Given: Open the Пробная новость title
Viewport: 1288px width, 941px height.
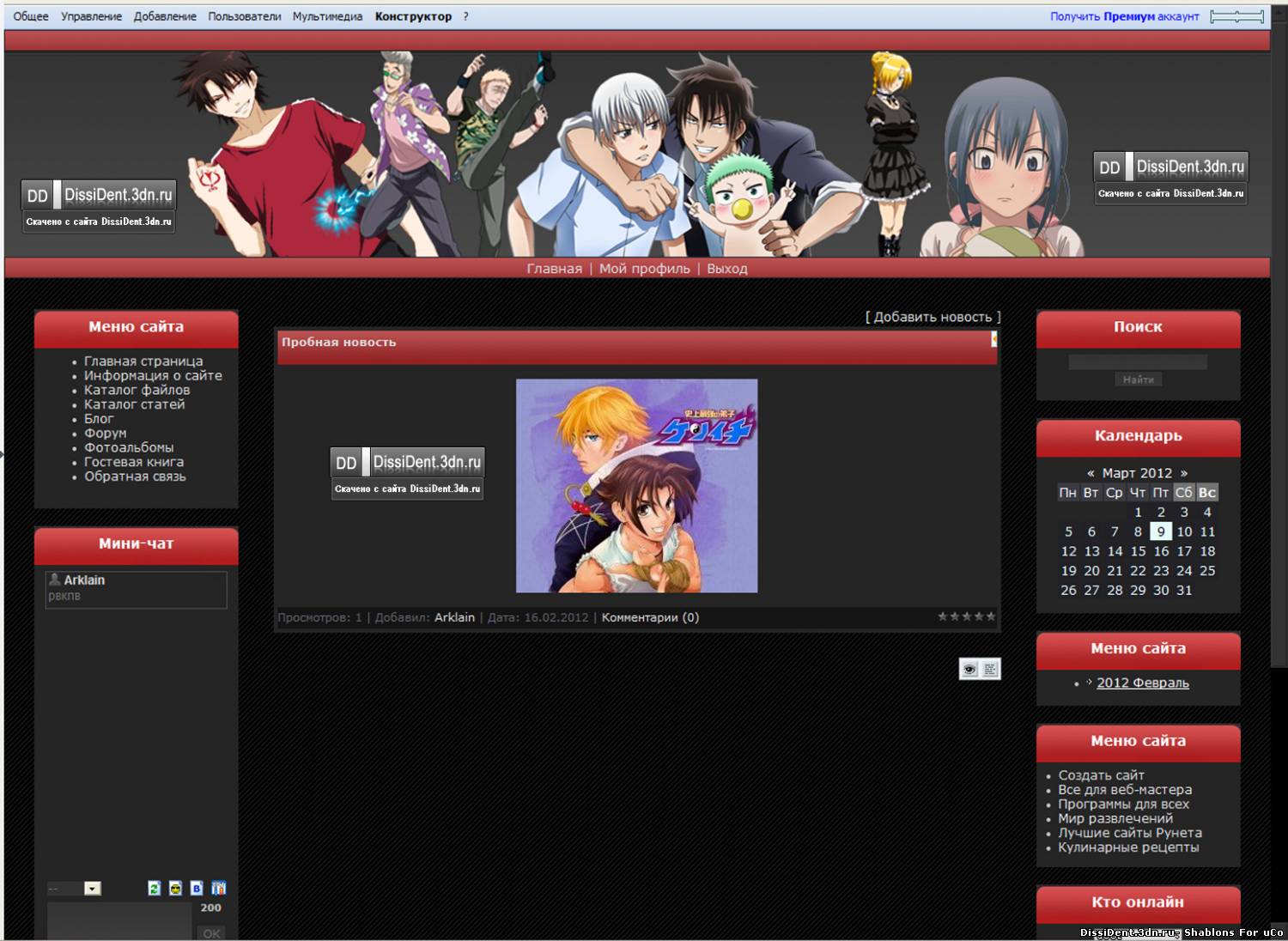Looking at the screenshot, I should pos(338,342).
